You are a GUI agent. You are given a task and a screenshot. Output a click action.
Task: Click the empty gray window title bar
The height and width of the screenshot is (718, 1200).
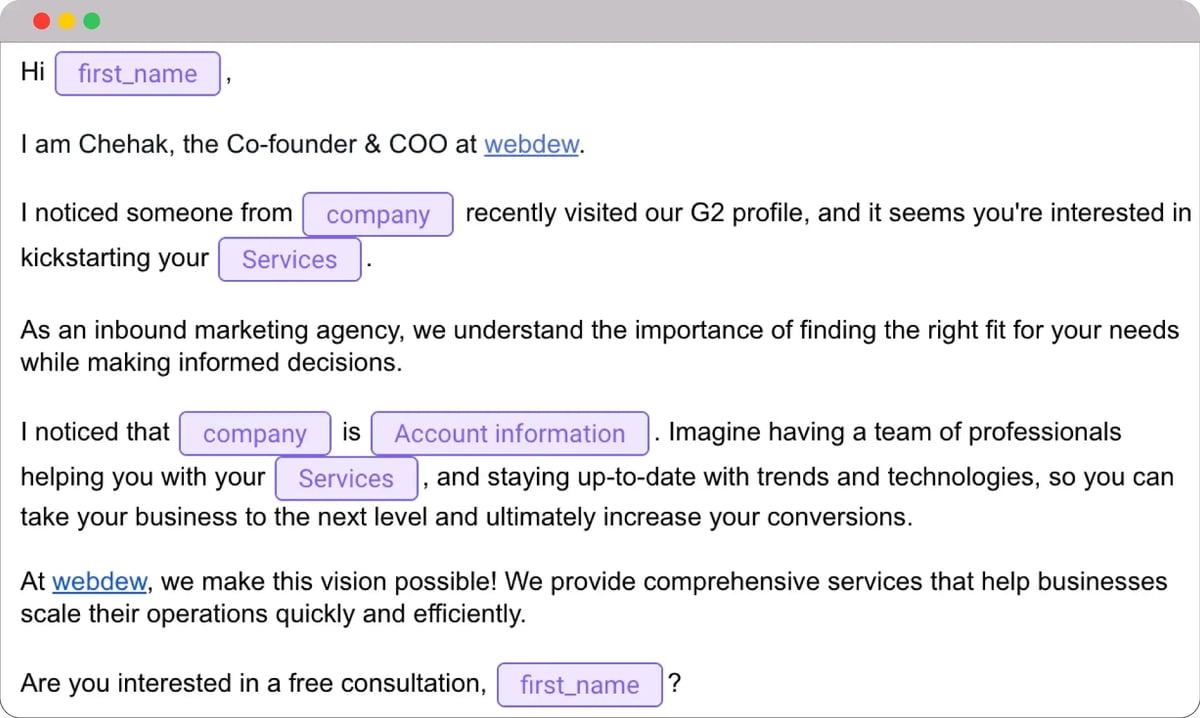click(x=600, y=21)
